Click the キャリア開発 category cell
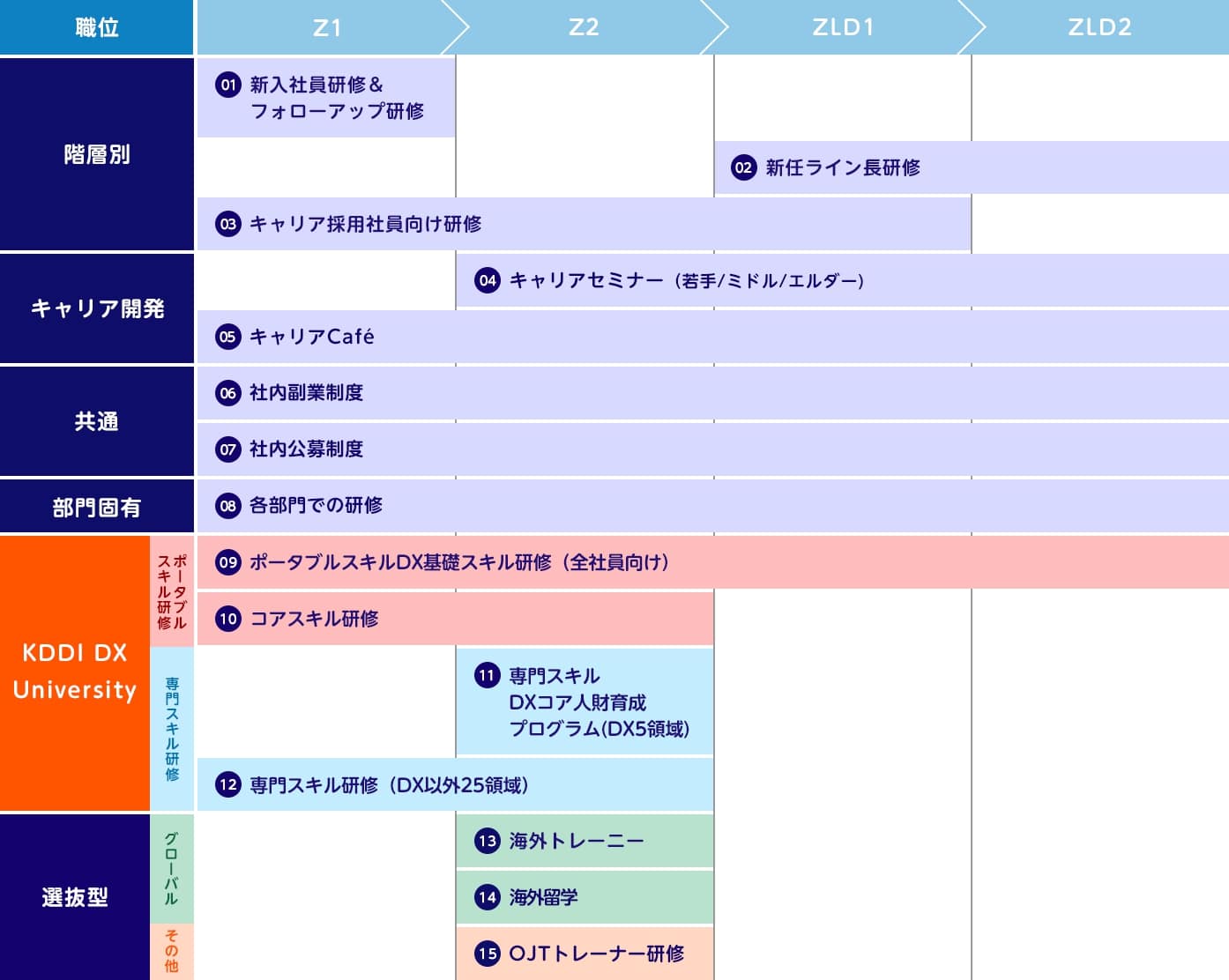 tap(97, 308)
